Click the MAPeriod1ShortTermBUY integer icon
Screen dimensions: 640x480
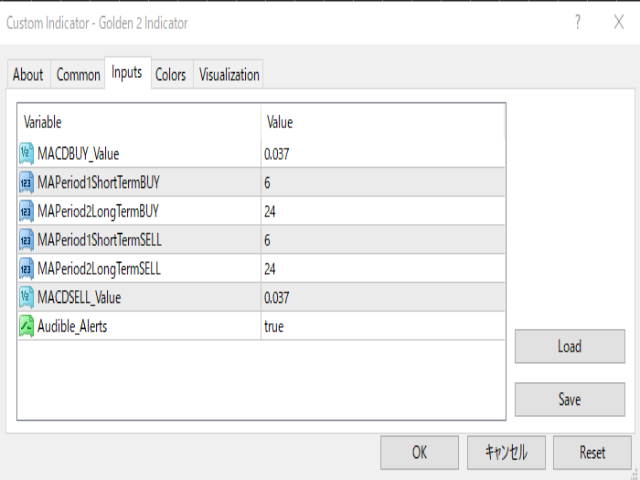26,182
